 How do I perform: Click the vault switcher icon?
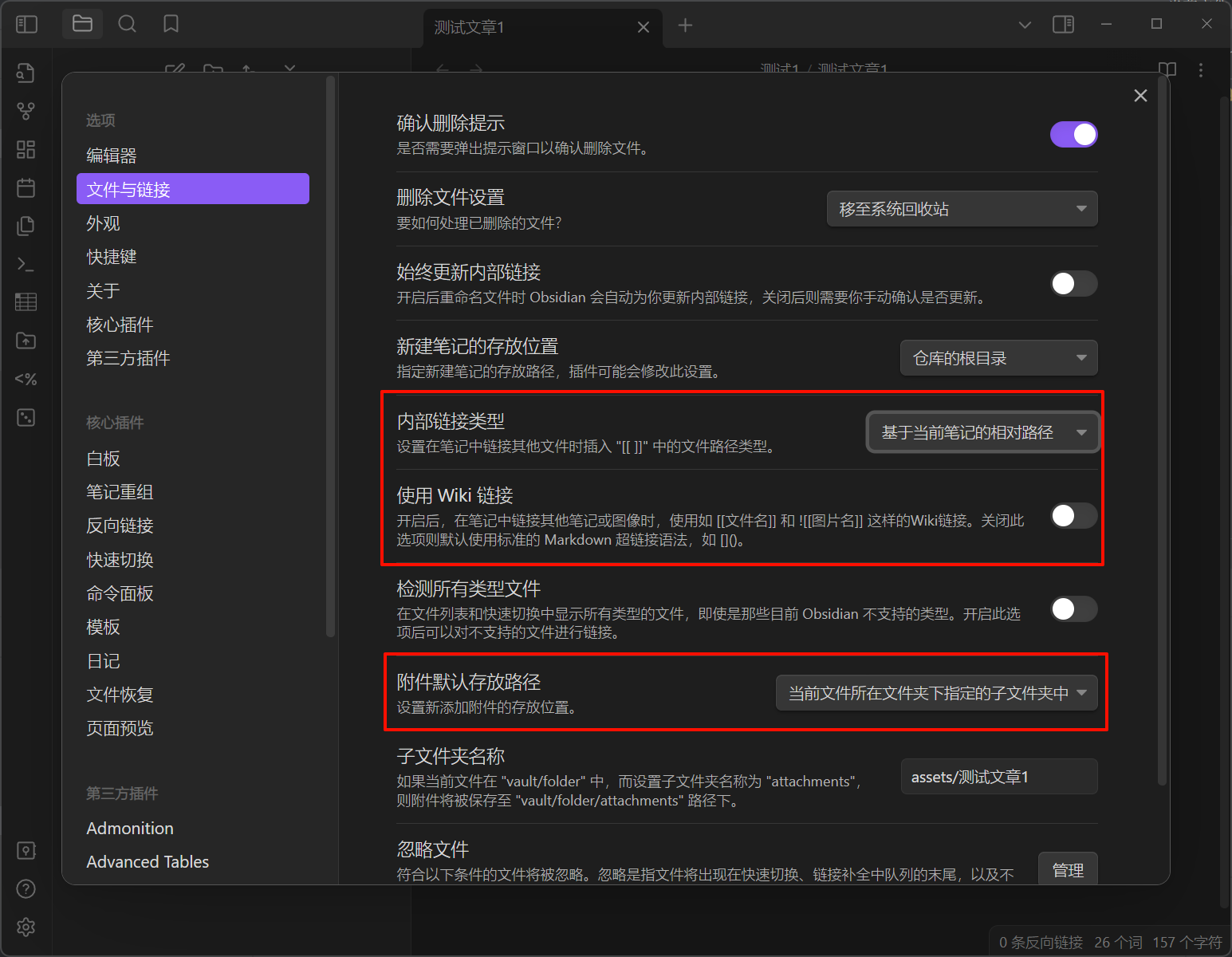(x=26, y=850)
